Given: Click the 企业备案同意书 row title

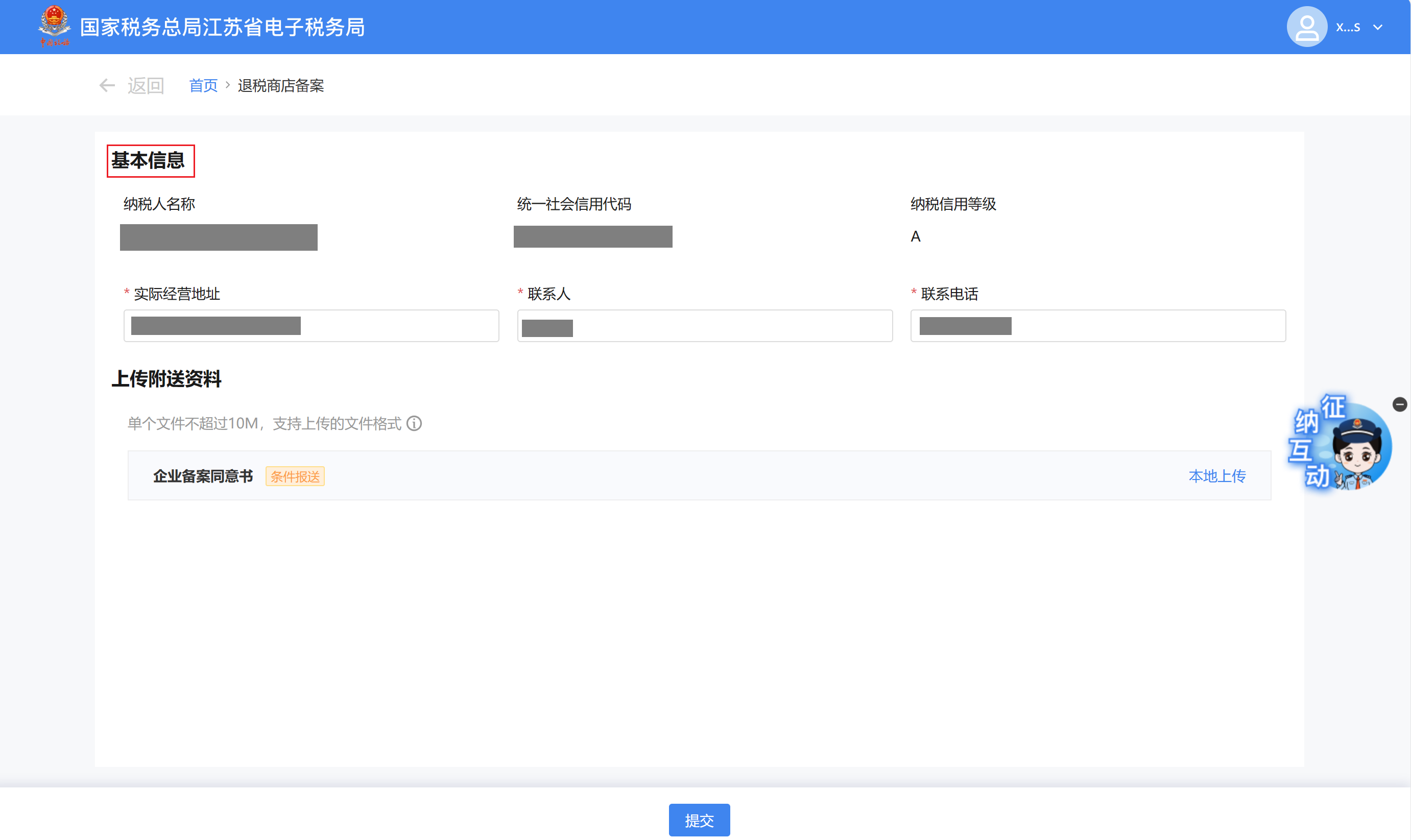Looking at the screenshot, I should [203, 476].
